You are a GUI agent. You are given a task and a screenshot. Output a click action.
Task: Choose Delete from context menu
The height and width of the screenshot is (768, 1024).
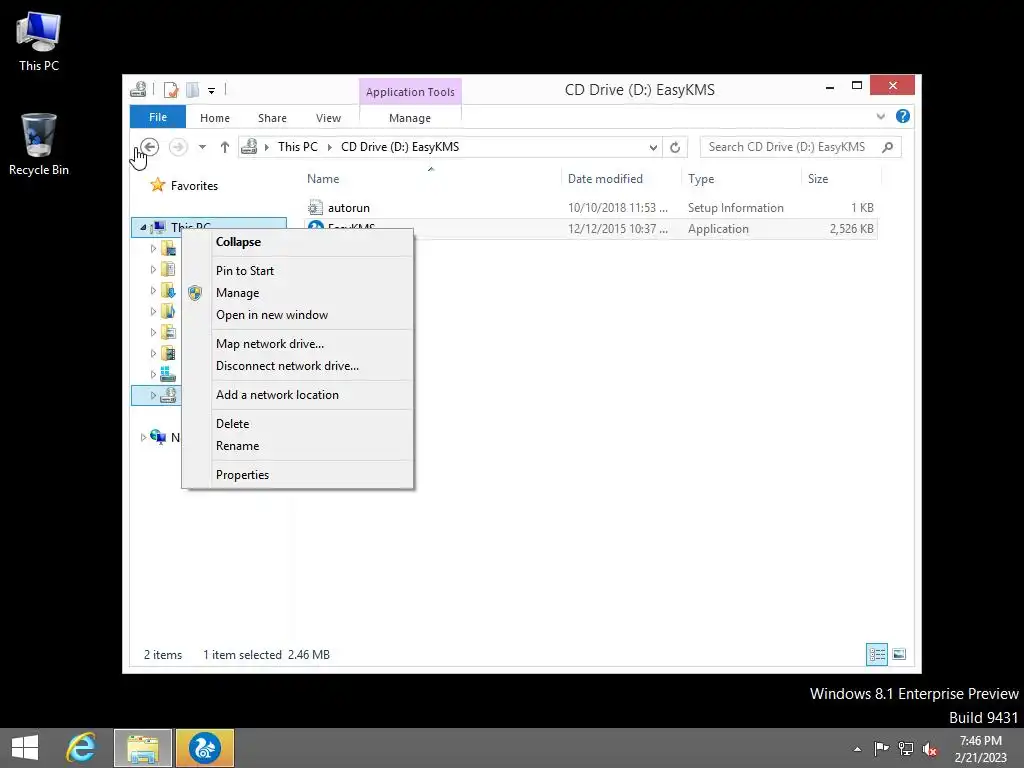pos(297,423)
